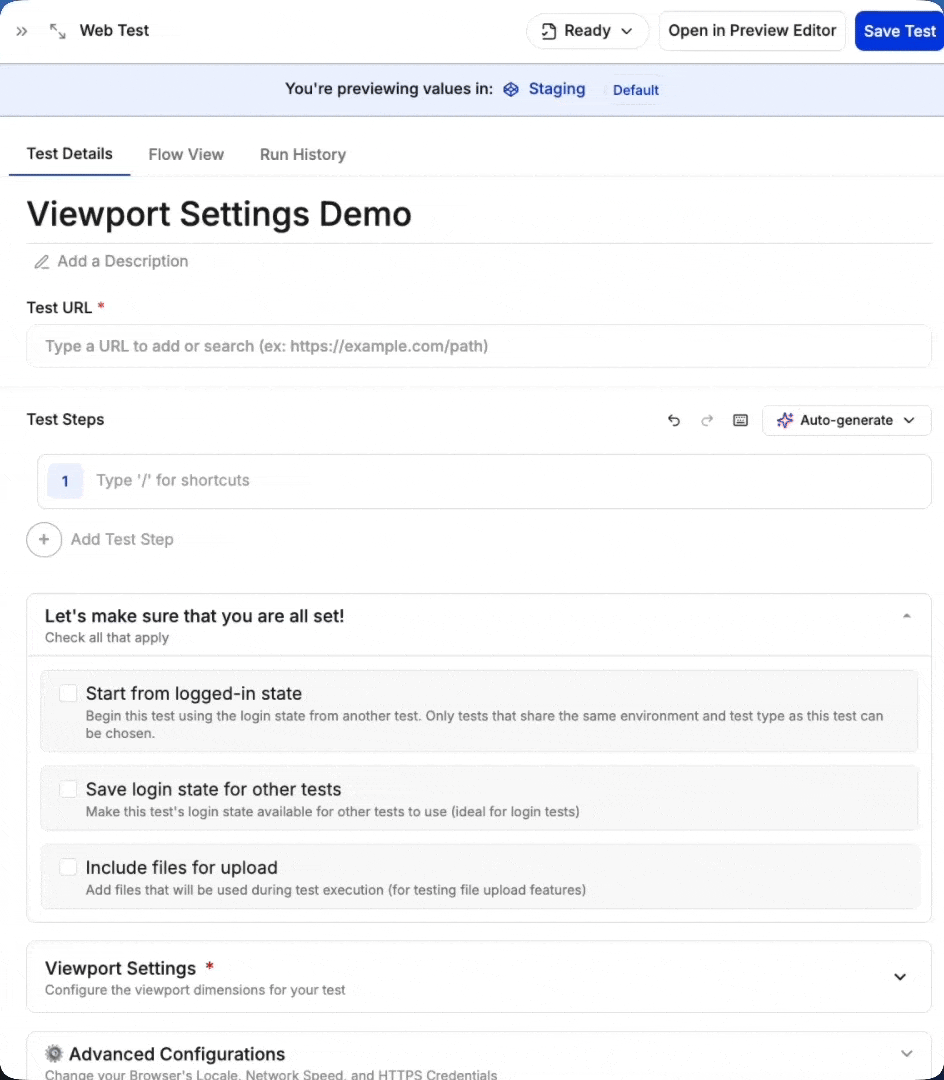Click the Auto-generate sparkle icon

[x=785, y=420]
